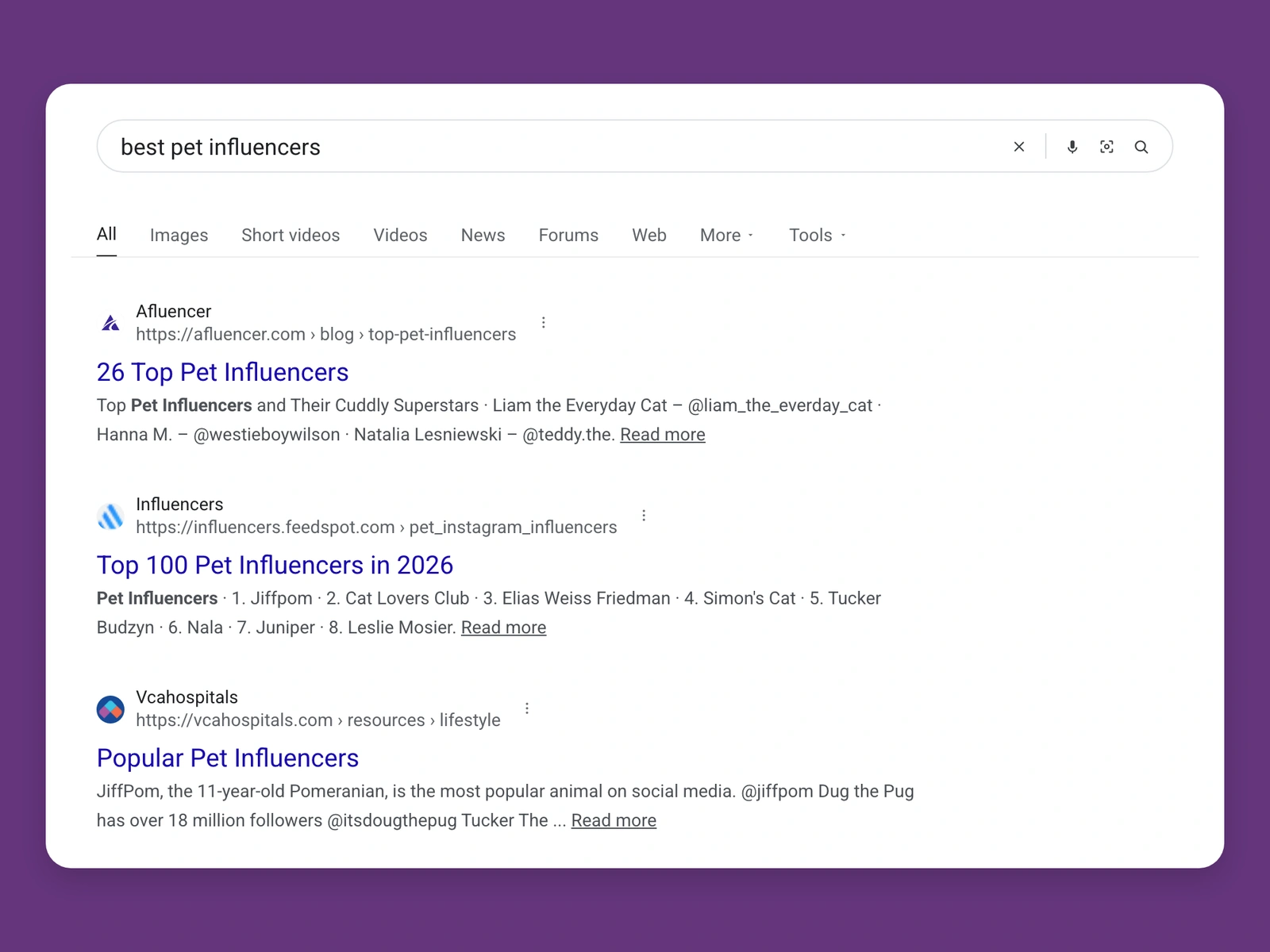Click the afluencer.com breadcrumb URL
Viewport: 1270px width, 952px height.
click(x=325, y=334)
